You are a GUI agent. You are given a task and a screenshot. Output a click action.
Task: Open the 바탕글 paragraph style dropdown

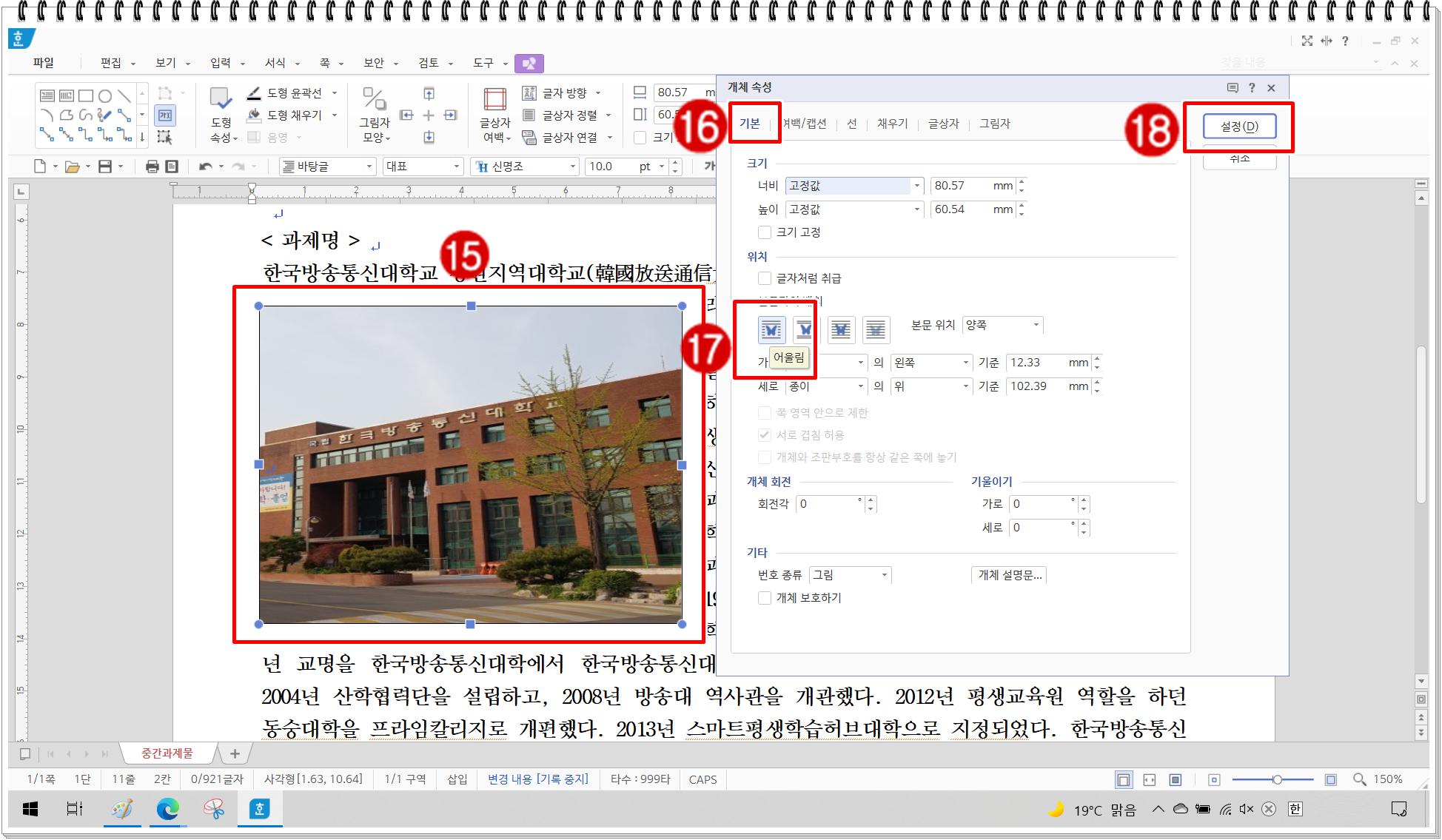pos(327,167)
